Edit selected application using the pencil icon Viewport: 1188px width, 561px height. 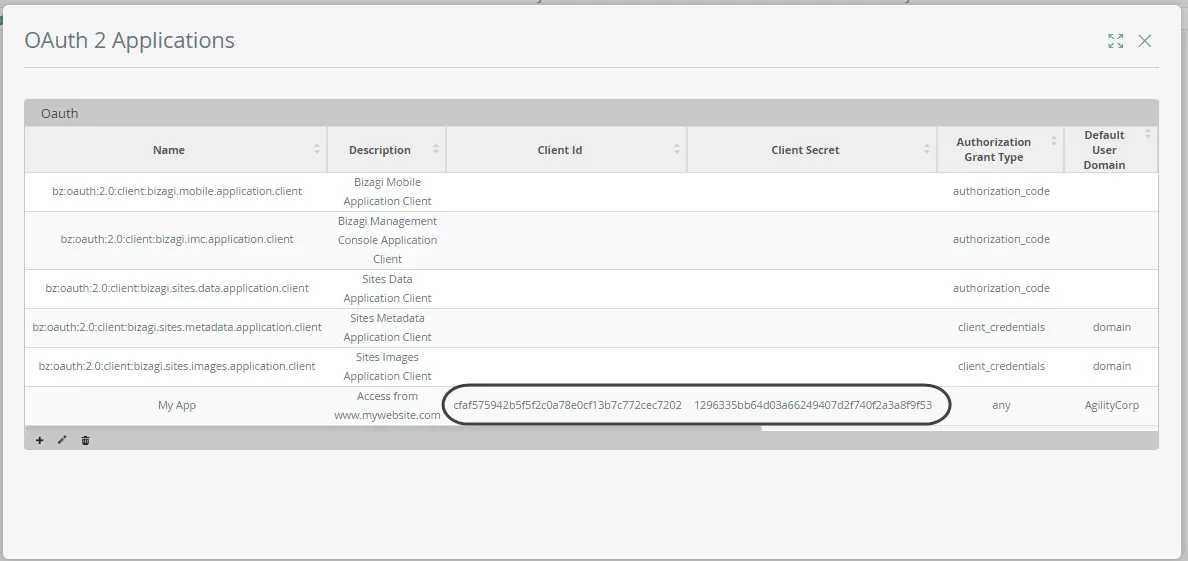click(x=62, y=440)
